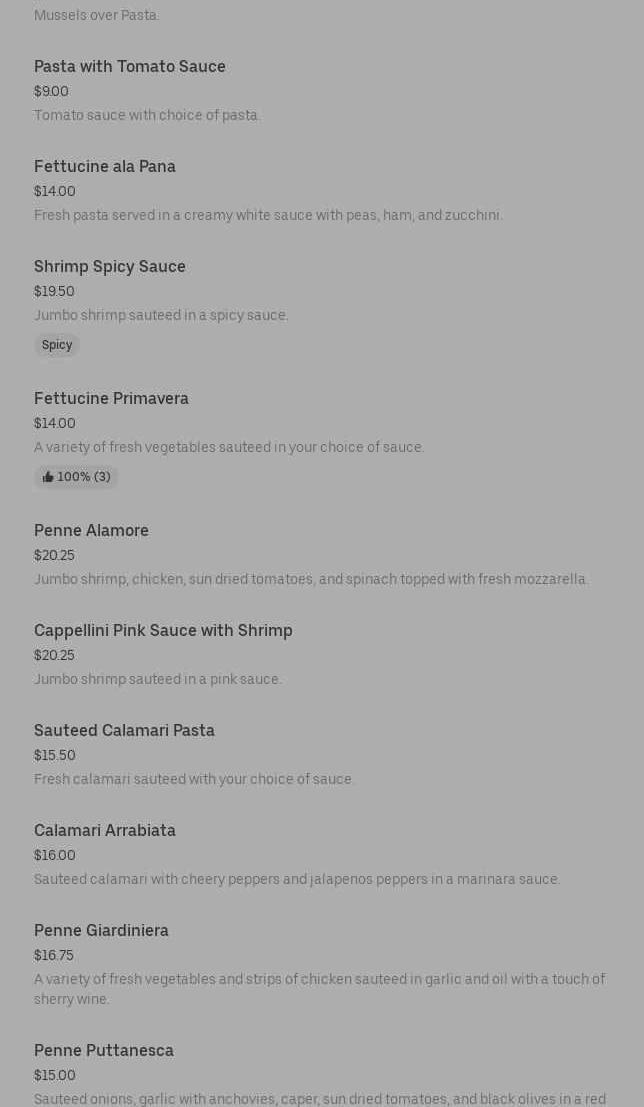Click the thumbs-up icon under Fettucine Primavera
The width and height of the screenshot is (644, 1107).
48,478
